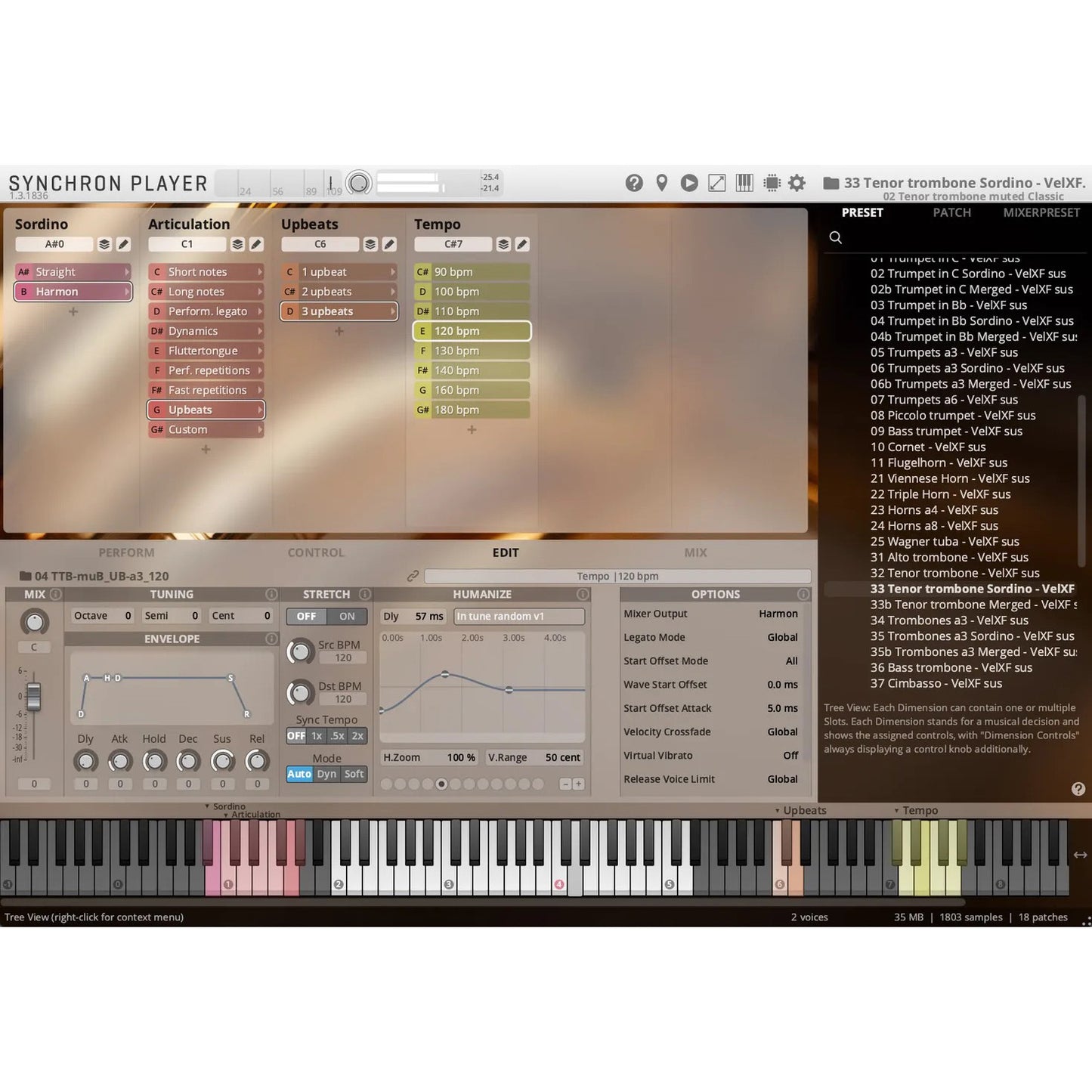Click the pencil edit icon under Sordino
1092x1092 pixels.
pyautogui.click(x=123, y=244)
